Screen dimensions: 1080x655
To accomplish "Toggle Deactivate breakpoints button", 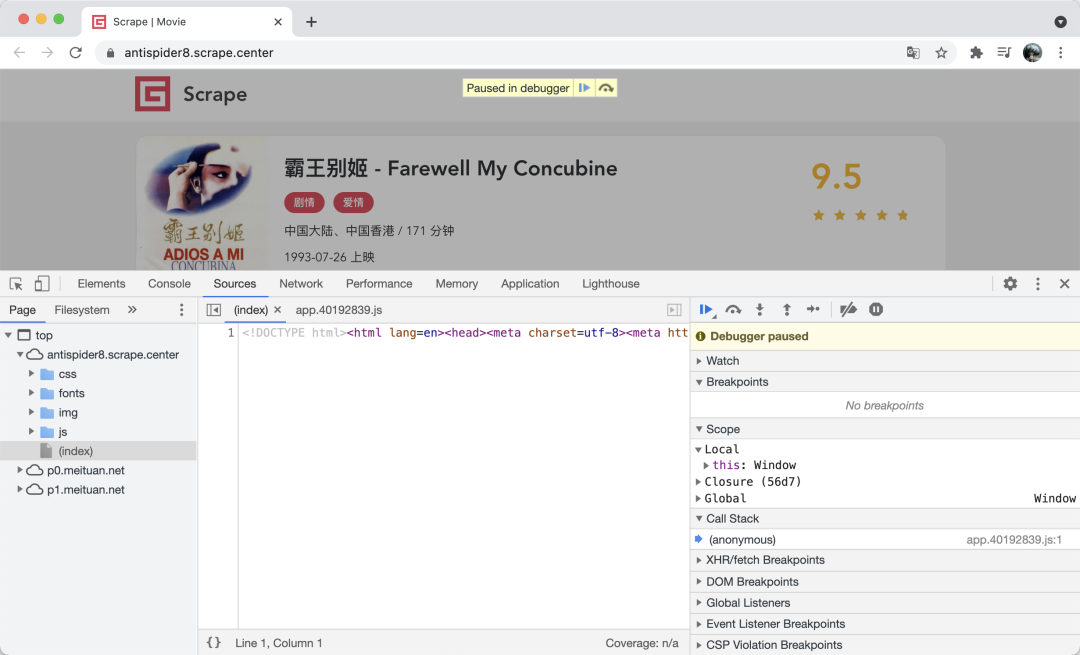I will coord(848,310).
